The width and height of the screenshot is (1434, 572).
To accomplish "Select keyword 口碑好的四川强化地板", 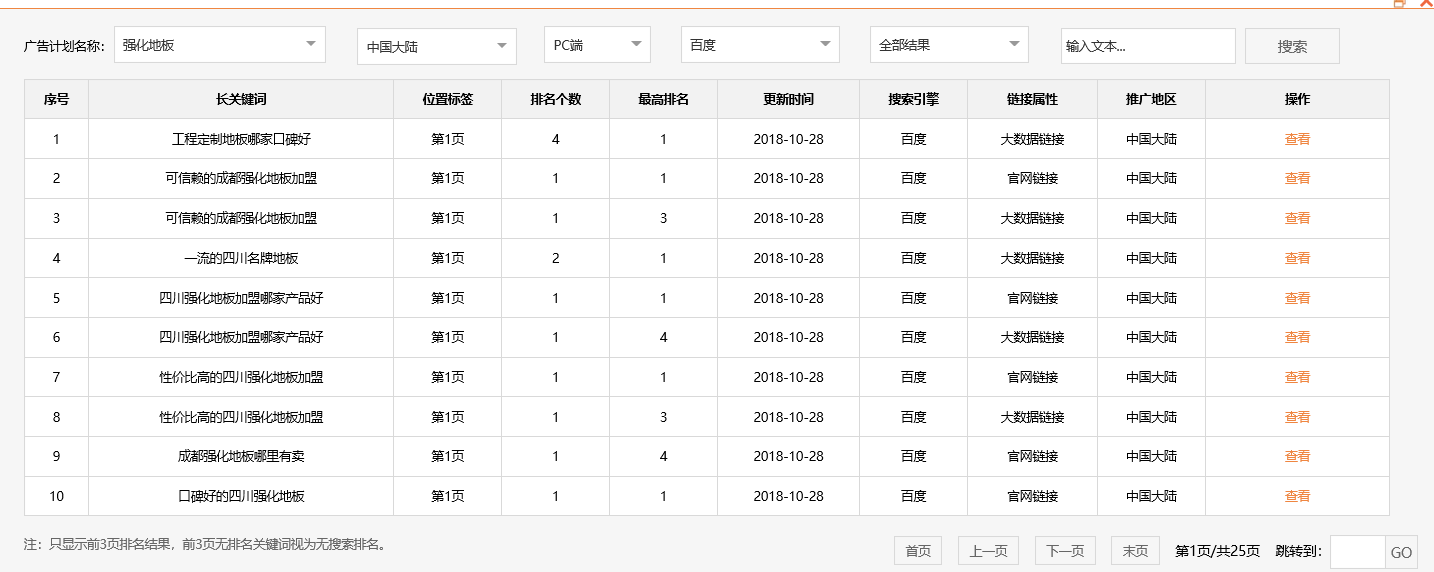I will pyautogui.click(x=241, y=496).
